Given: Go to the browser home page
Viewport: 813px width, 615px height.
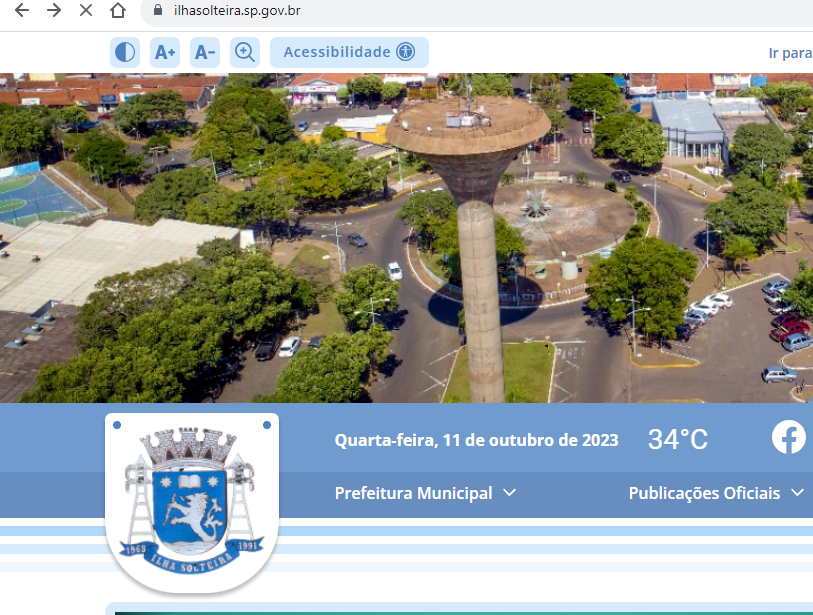Looking at the screenshot, I should click(x=118, y=11).
